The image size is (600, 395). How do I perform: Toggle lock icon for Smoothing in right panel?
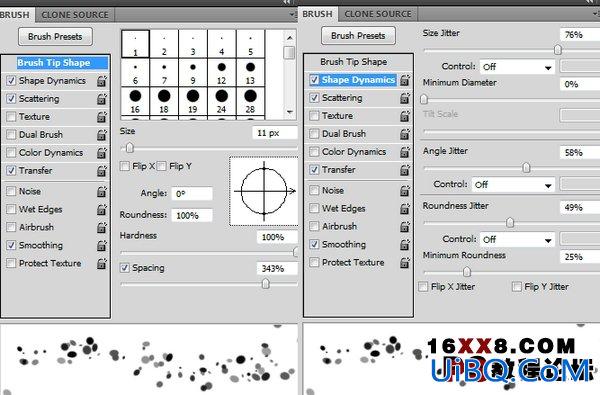tap(405, 245)
